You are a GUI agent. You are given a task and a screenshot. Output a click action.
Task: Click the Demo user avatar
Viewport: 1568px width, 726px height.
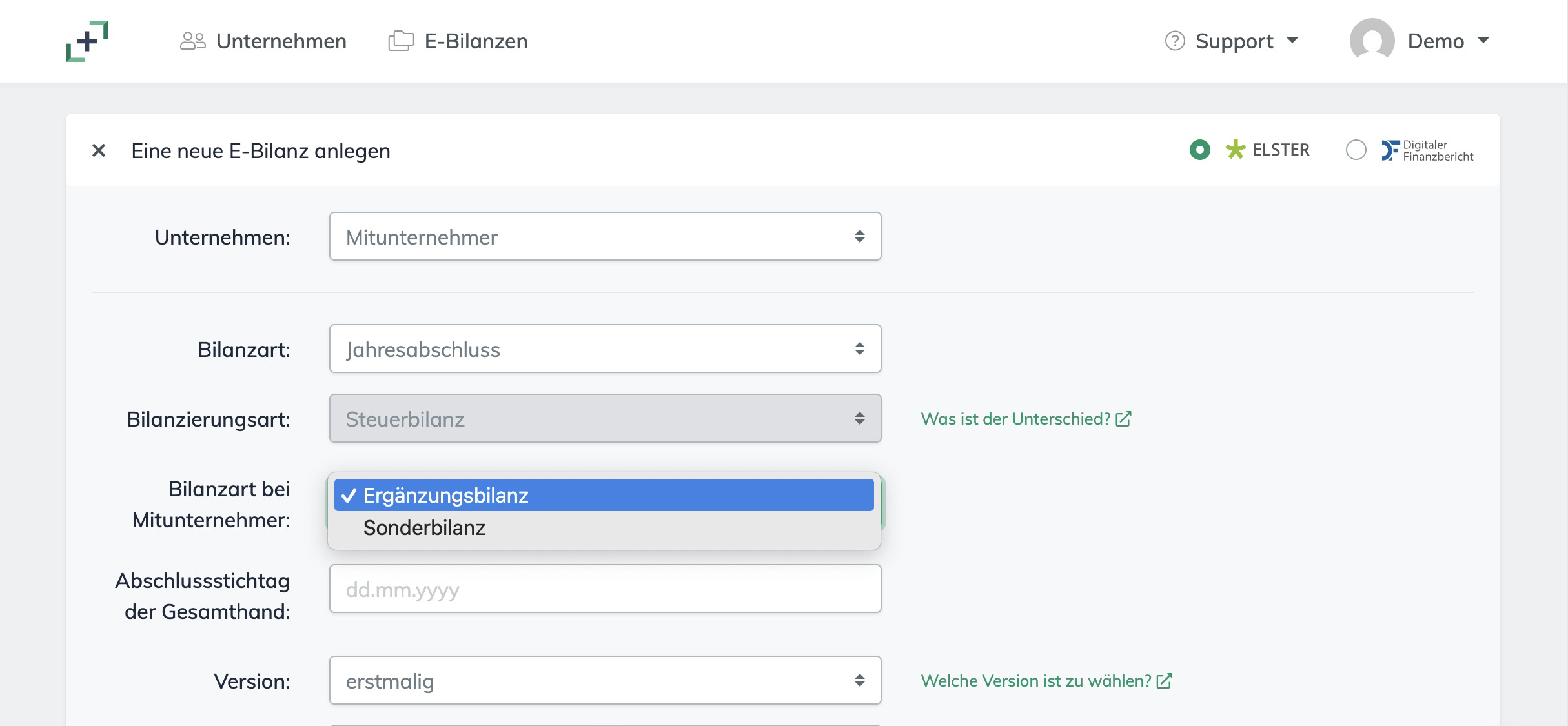tap(1372, 41)
